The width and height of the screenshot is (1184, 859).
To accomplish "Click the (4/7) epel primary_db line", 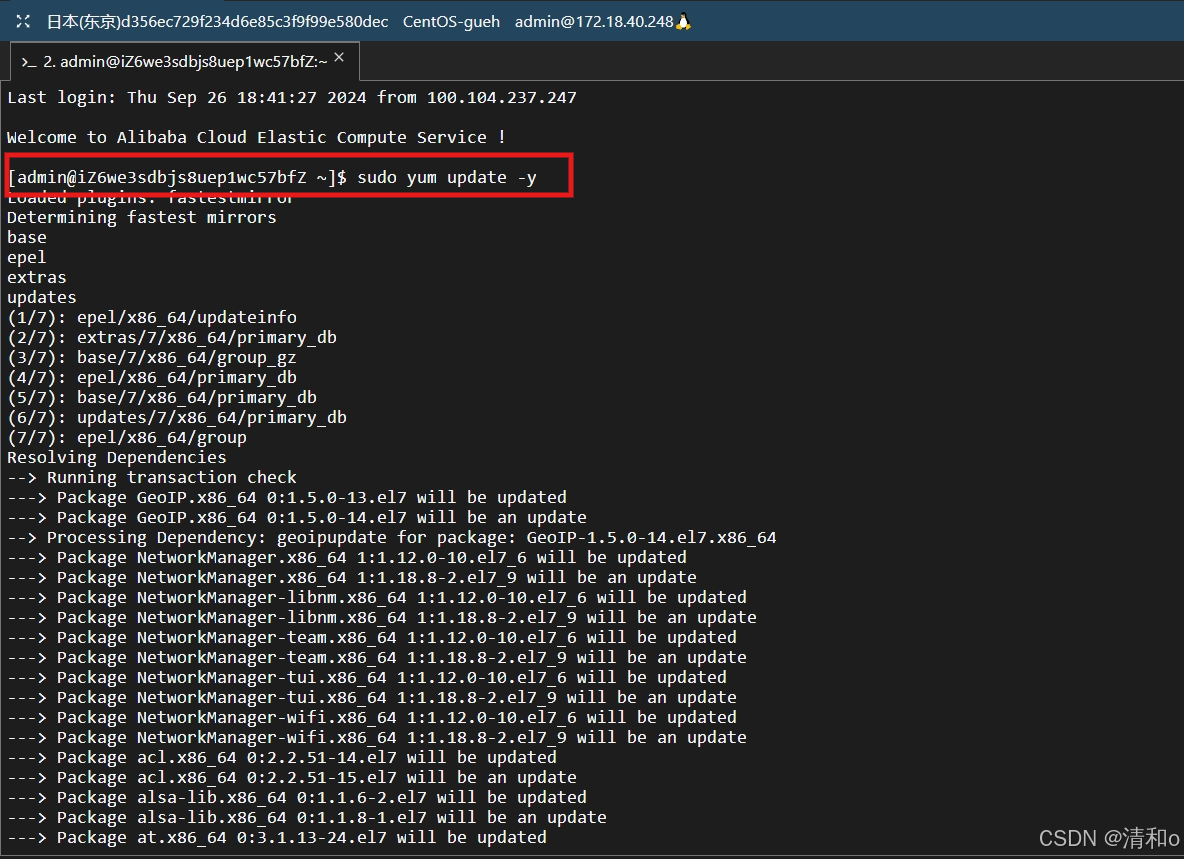I will (x=152, y=377).
